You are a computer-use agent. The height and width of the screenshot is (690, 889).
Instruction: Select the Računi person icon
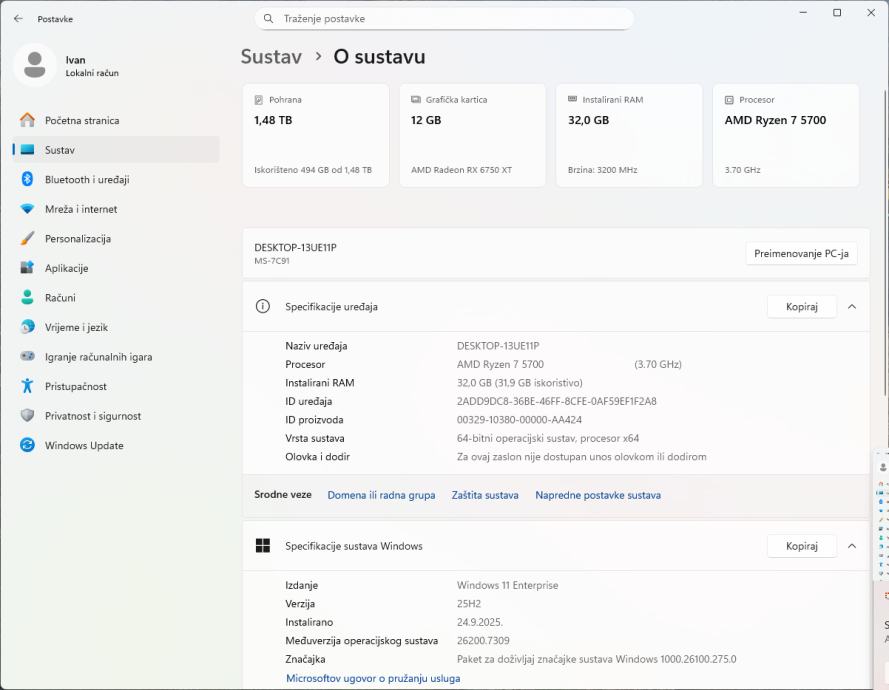point(27,298)
